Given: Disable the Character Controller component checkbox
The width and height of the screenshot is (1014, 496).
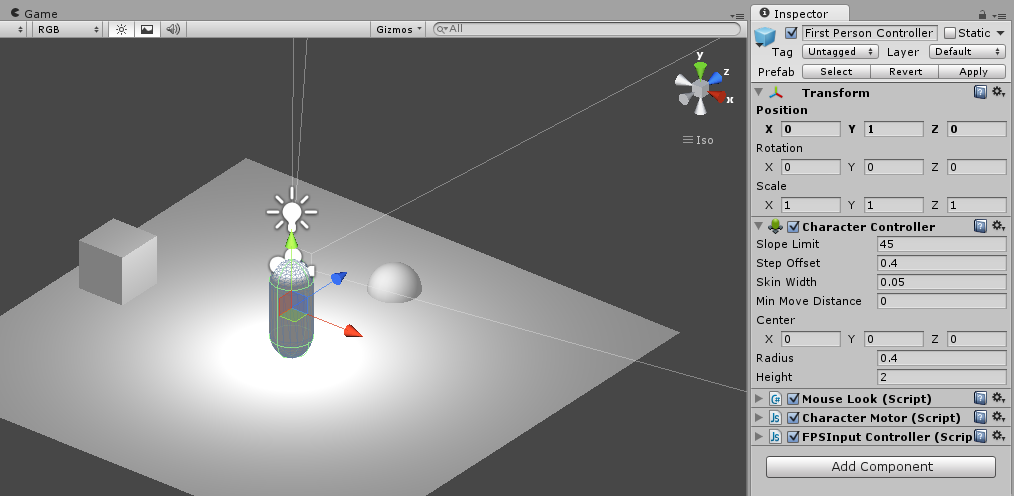Looking at the screenshot, I should pyautogui.click(x=793, y=227).
